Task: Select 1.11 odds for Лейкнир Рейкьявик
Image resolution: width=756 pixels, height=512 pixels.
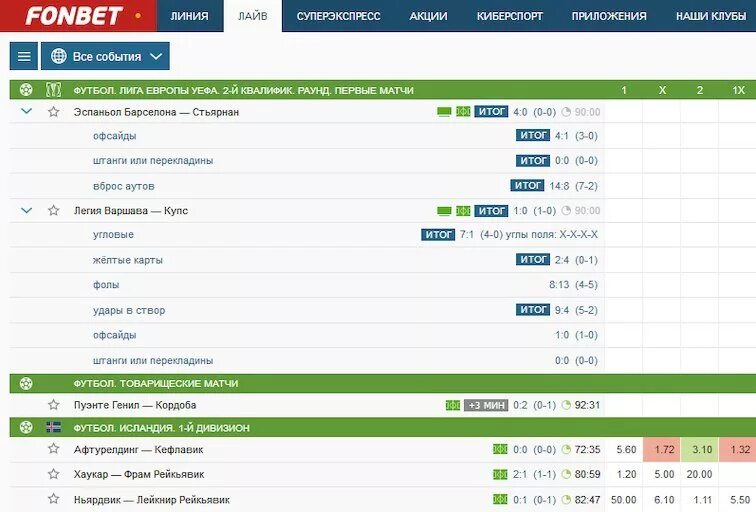Action: (702, 499)
